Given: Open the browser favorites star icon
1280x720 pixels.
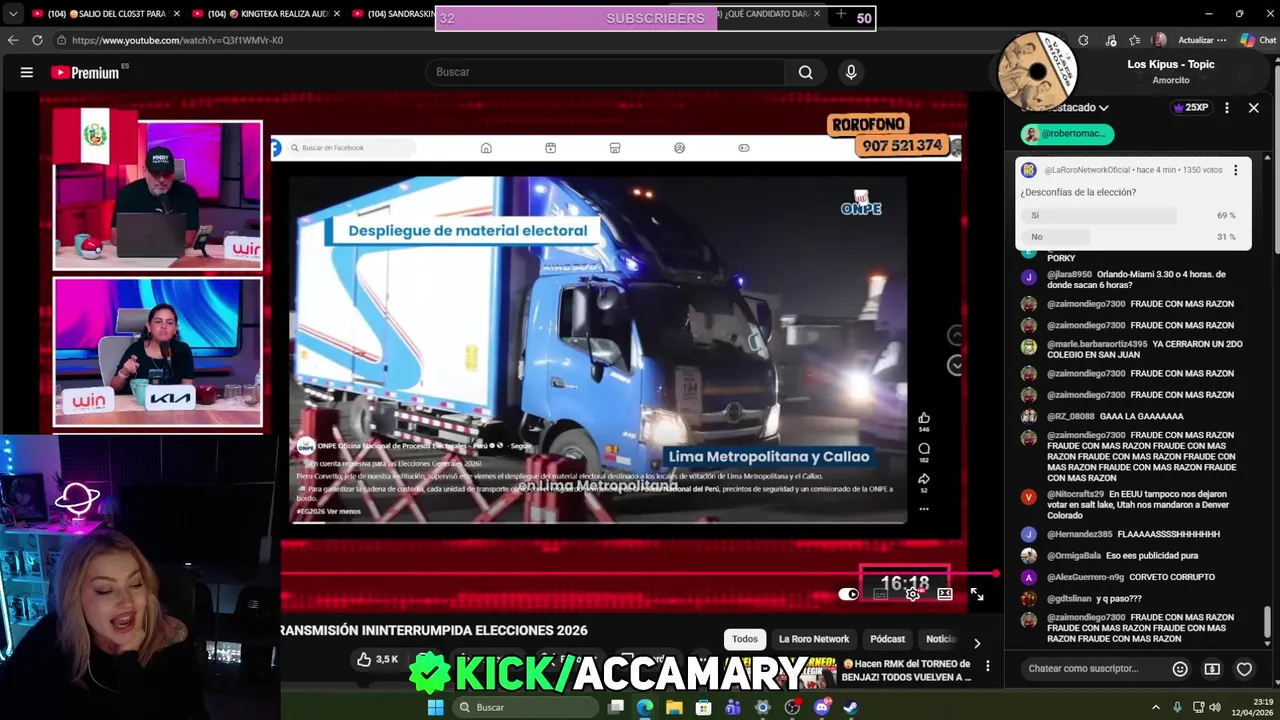Looking at the screenshot, I should 1134,40.
